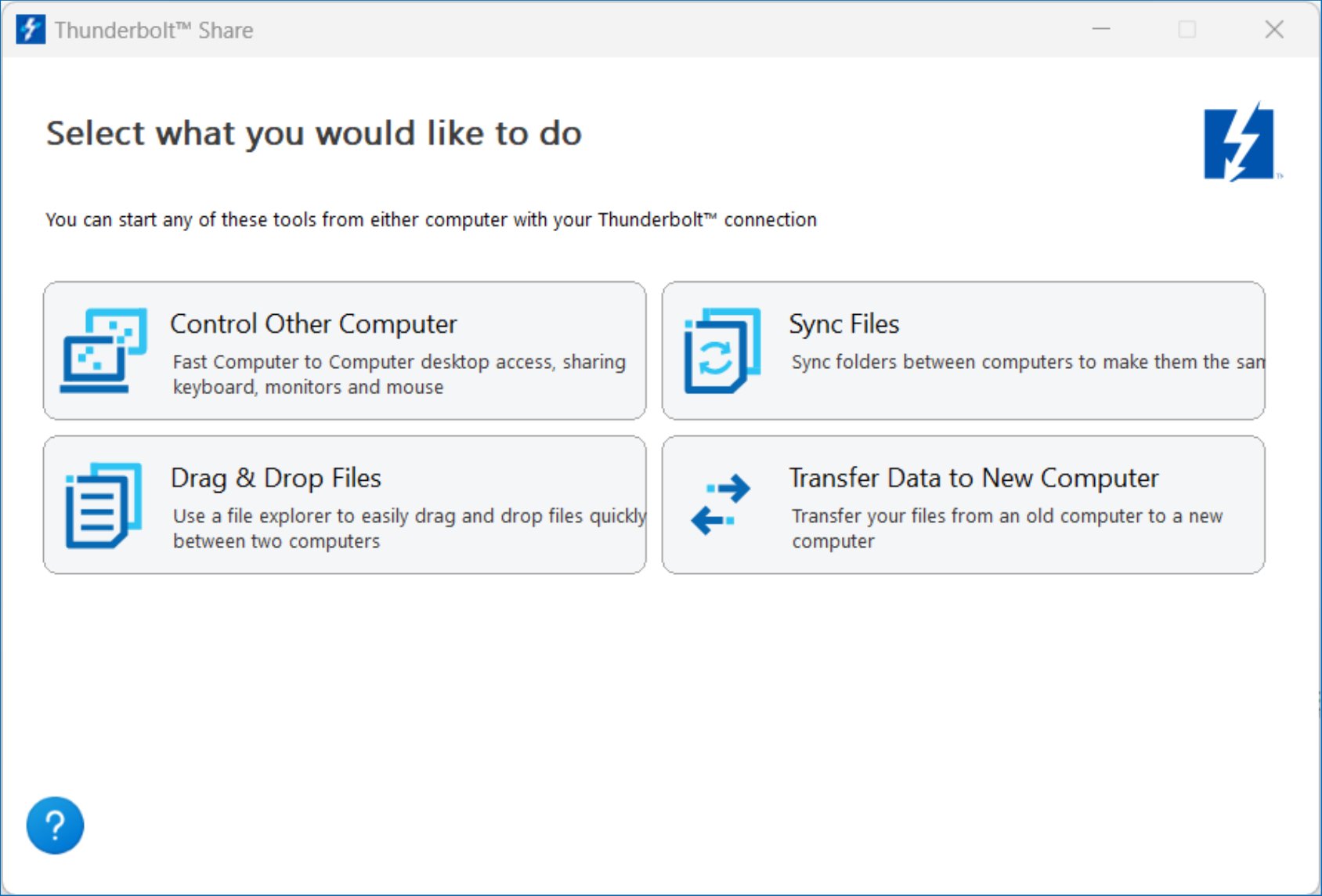Click the 'Fast Computer to Computer desktop access' description

click(x=399, y=374)
